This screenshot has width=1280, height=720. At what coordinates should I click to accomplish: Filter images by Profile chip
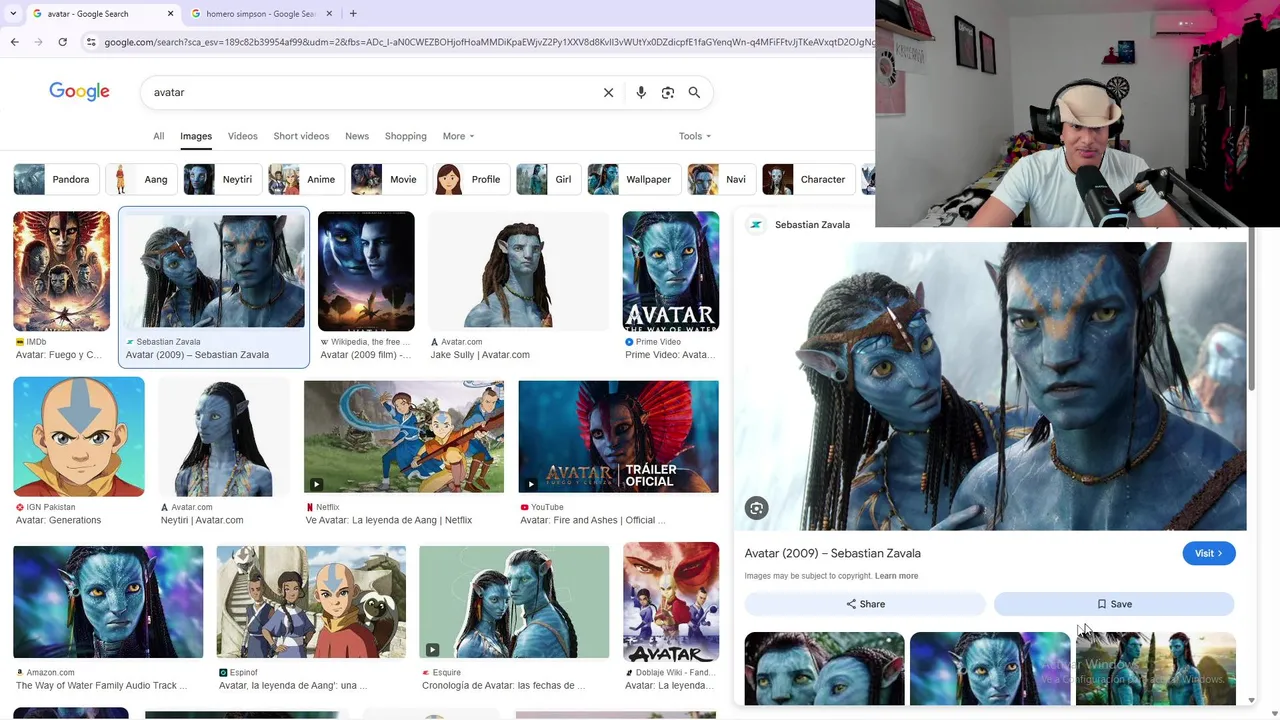click(471, 179)
